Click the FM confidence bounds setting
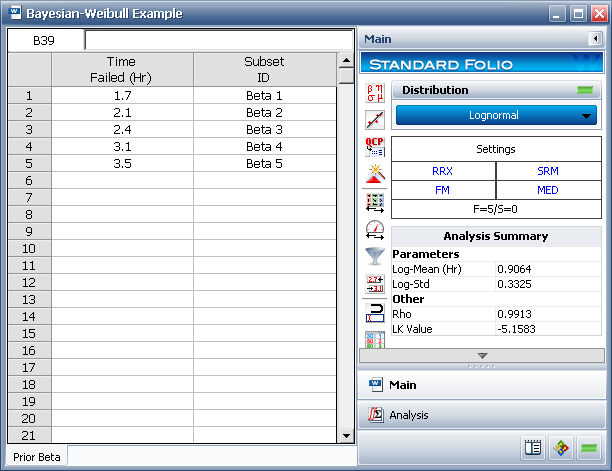 (x=442, y=190)
